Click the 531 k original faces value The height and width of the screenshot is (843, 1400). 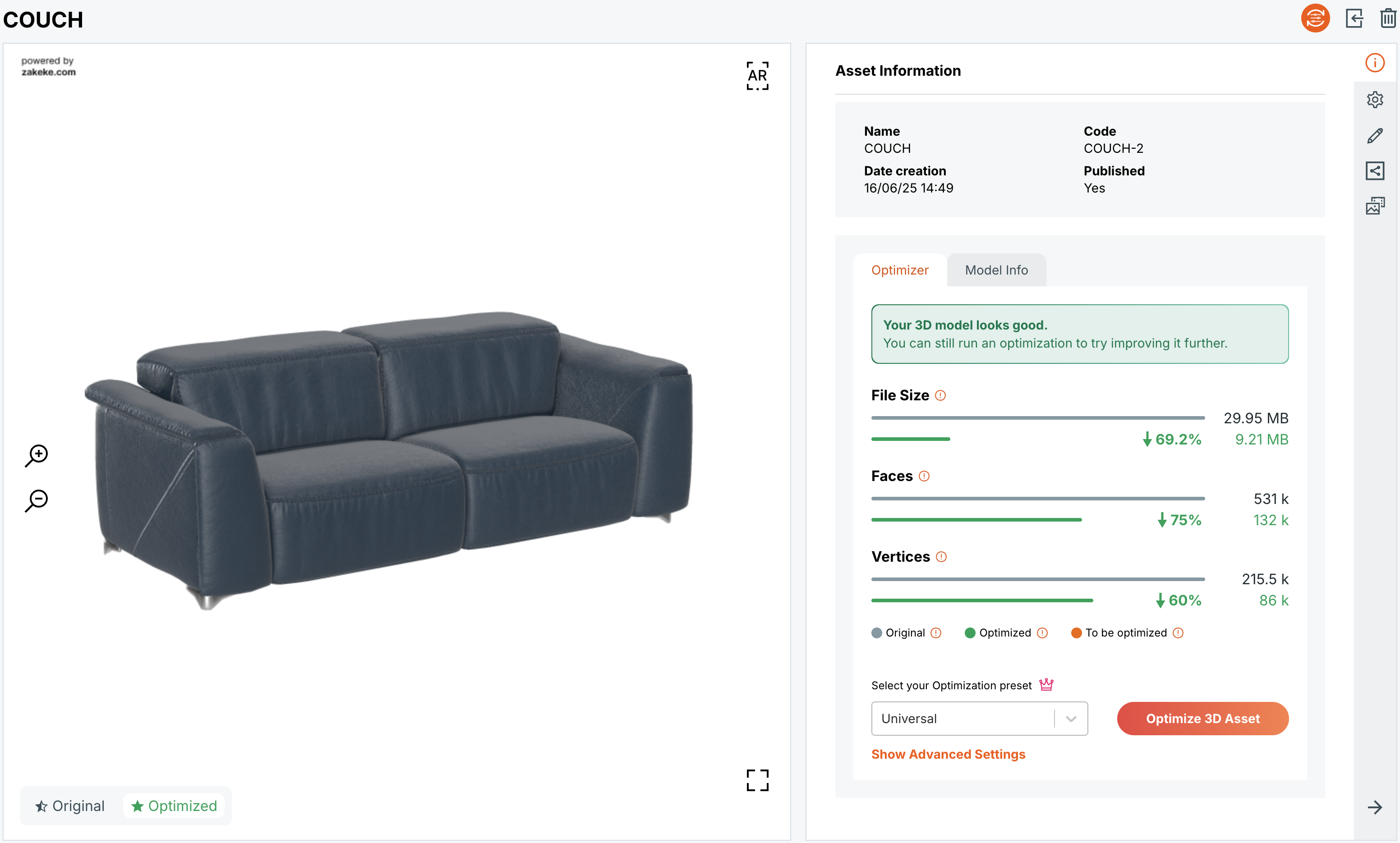click(1271, 499)
